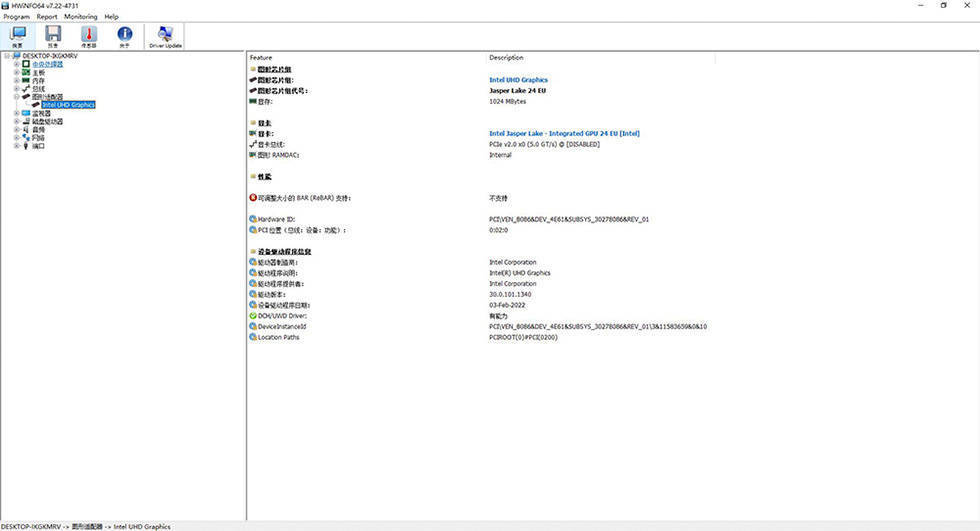Screen dimensions: 980x531
Task: Collapse the DESKTOP-IKGKMRV root node
Action: point(8,56)
